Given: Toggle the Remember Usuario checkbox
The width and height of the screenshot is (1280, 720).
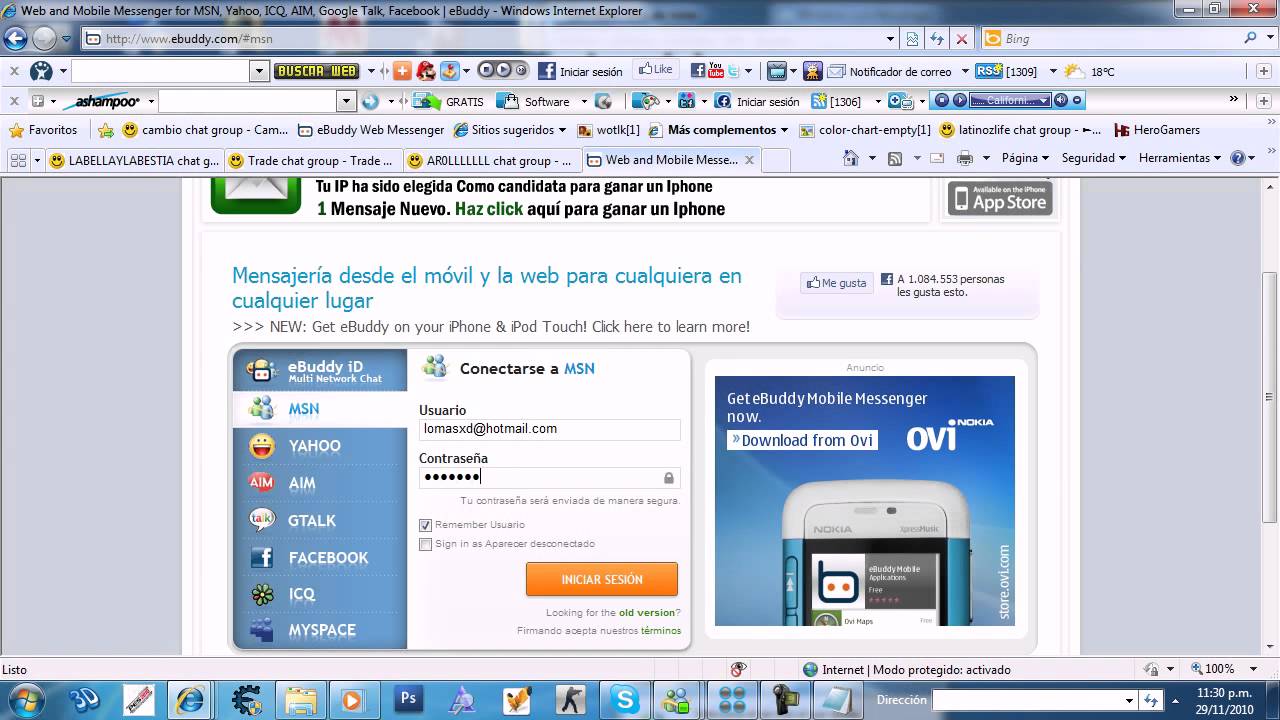Looking at the screenshot, I should click(426, 525).
